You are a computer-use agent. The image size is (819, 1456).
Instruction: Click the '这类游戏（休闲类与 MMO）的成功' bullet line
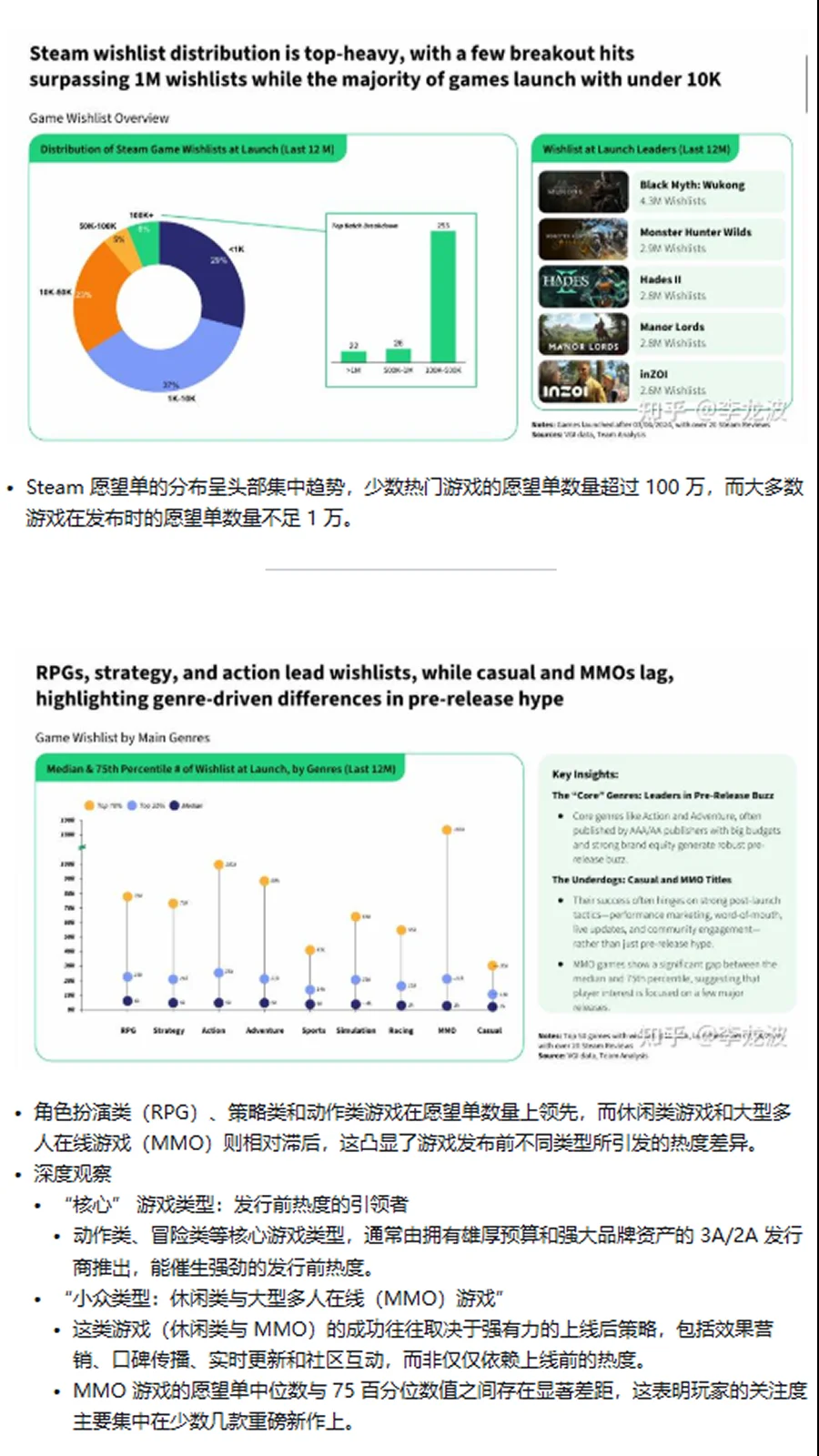(x=423, y=1345)
